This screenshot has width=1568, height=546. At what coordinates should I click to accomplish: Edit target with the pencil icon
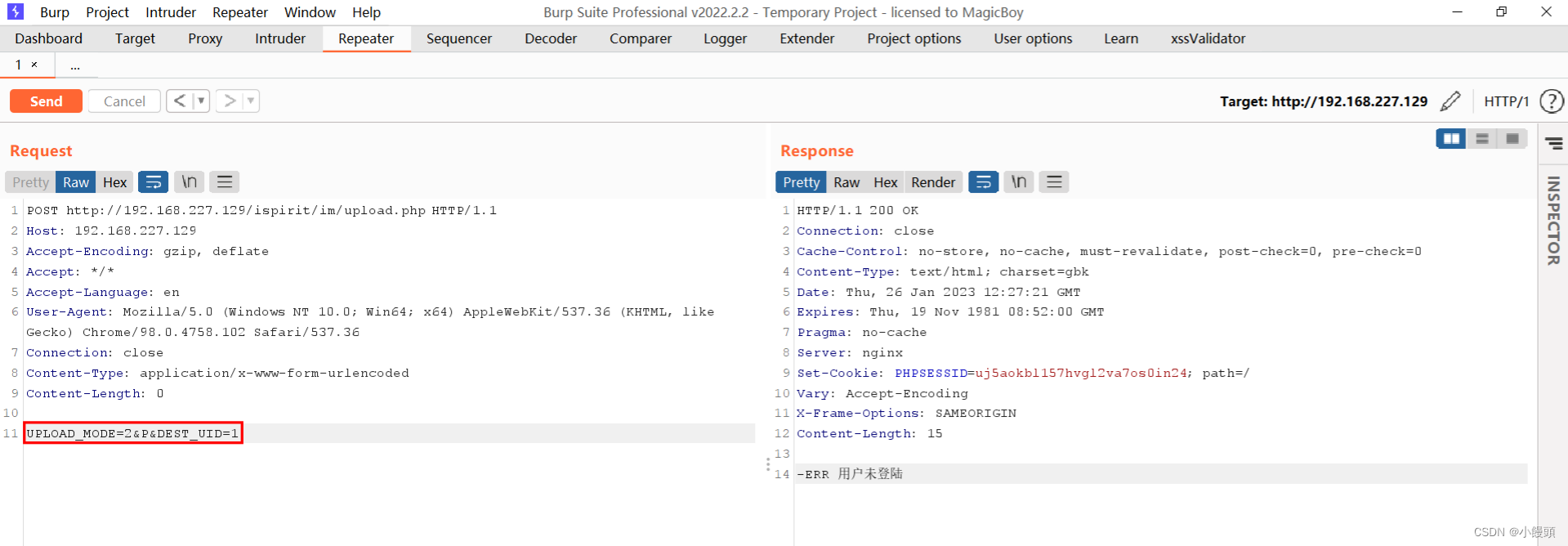(x=1450, y=101)
